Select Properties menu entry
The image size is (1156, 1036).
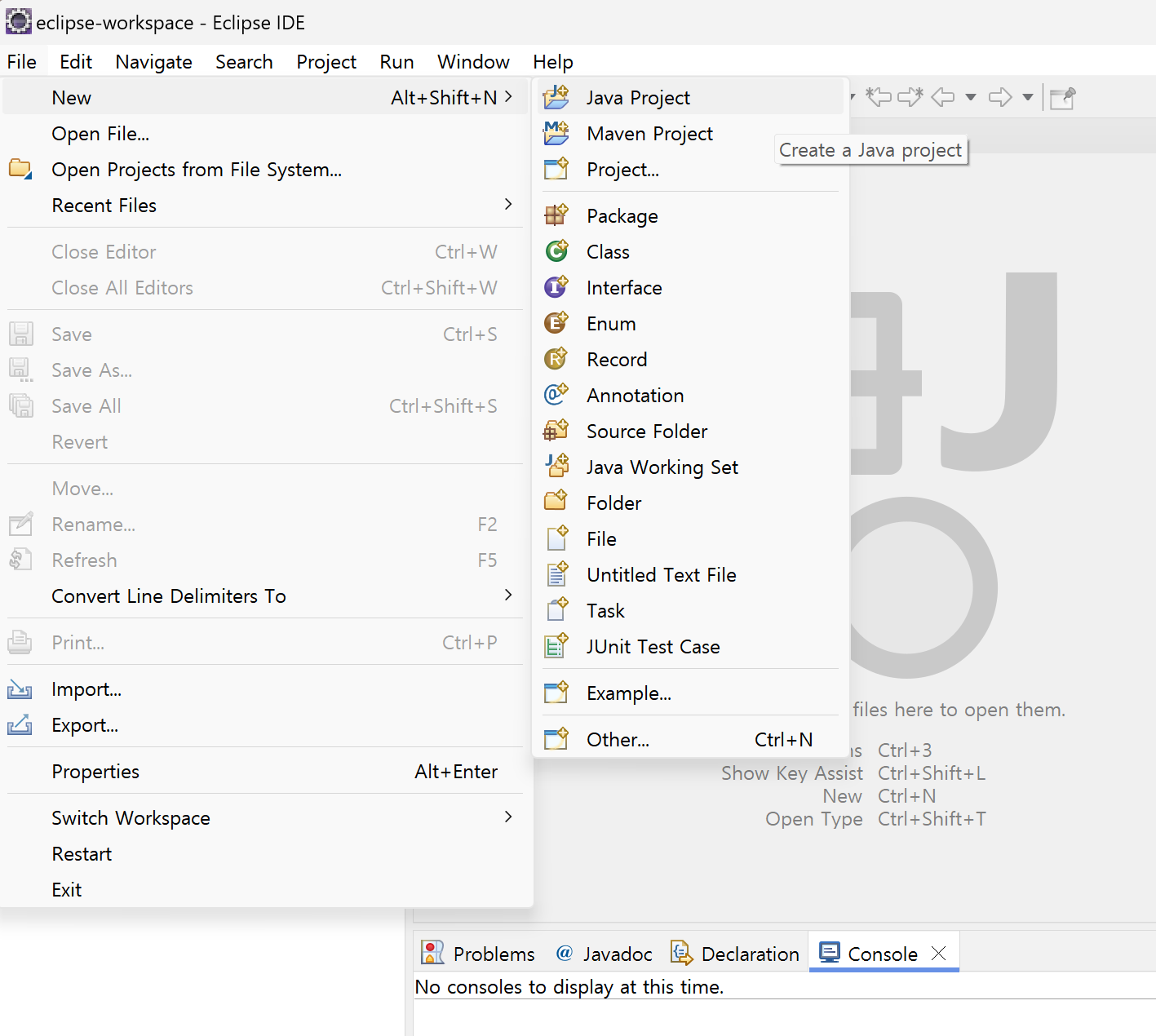pyautogui.click(x=266, y=771)
